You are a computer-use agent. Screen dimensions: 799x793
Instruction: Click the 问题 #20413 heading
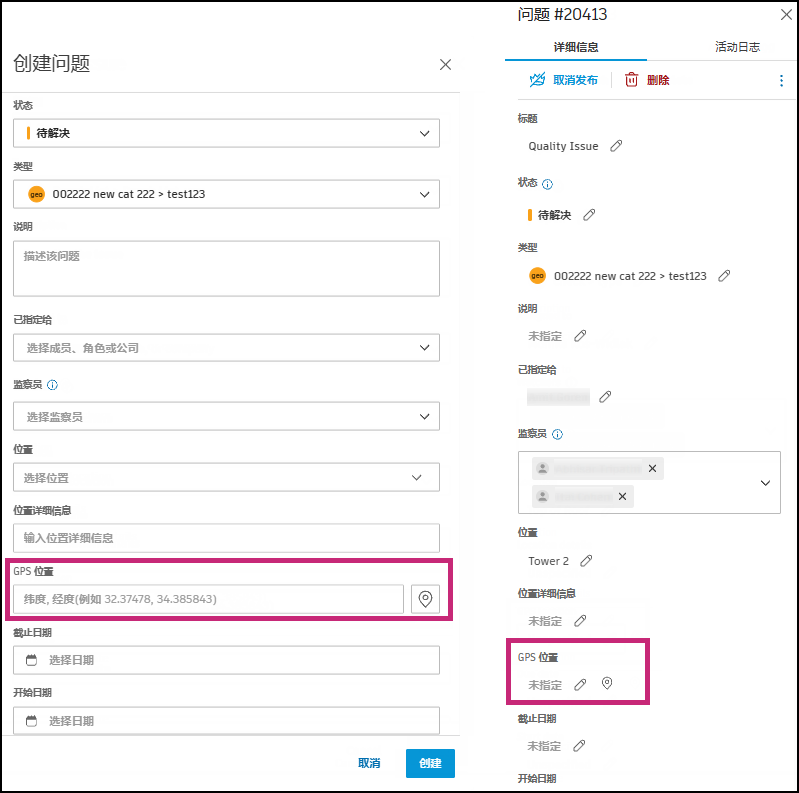tap(562, 14)
